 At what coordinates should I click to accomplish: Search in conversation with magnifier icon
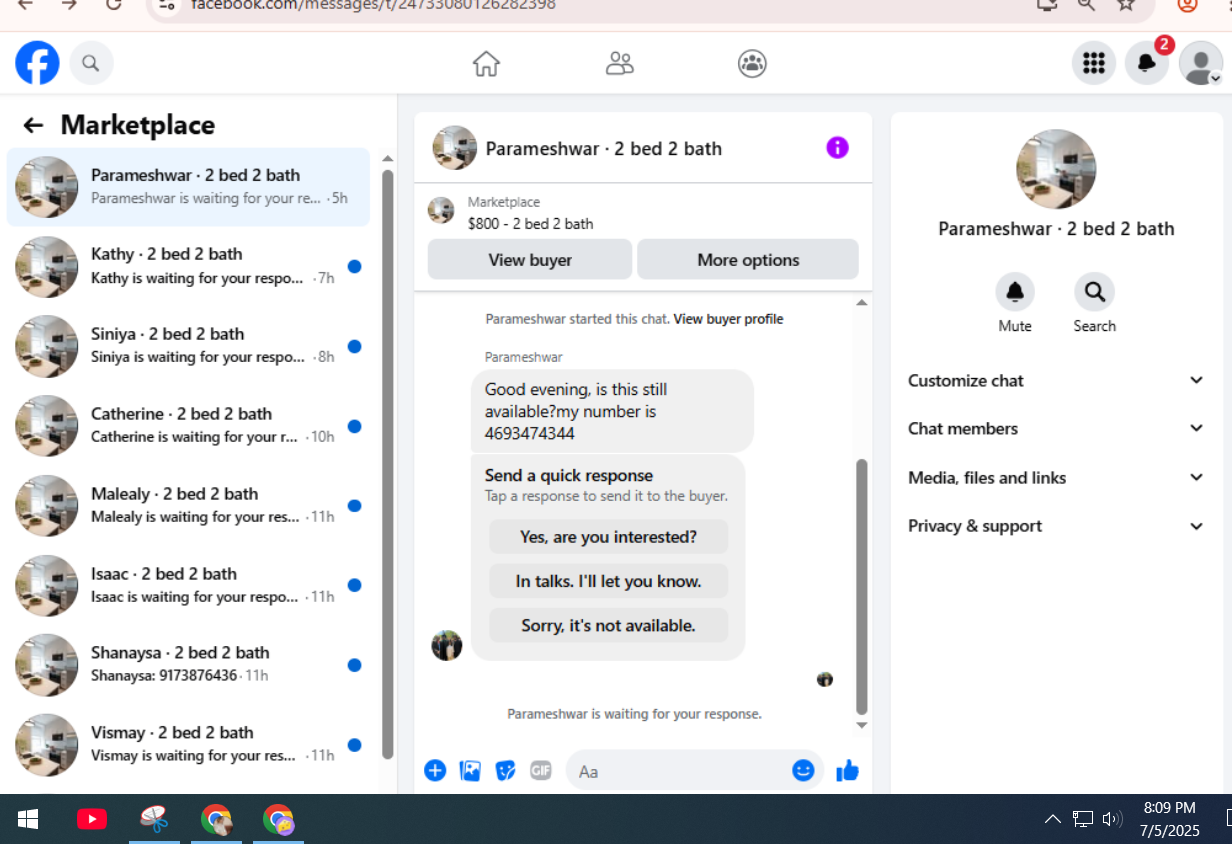coord(1094,292)
